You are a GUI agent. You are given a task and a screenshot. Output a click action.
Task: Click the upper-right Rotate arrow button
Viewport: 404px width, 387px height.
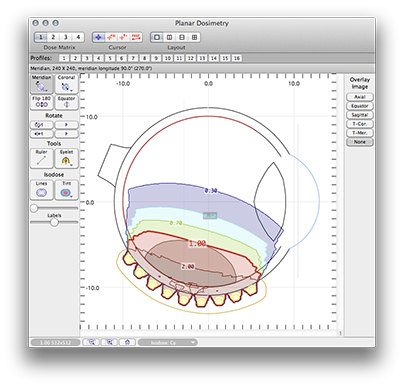click(66, 125)
